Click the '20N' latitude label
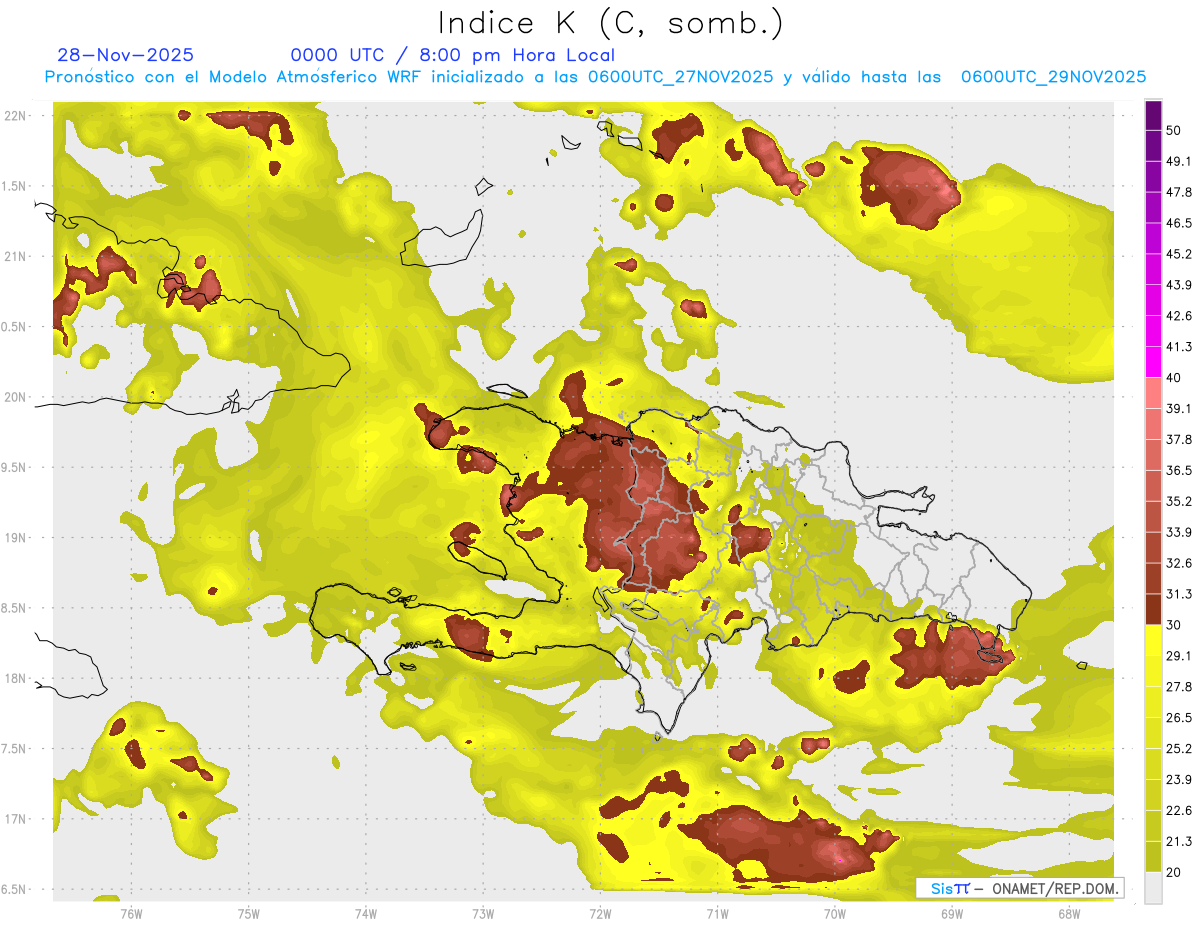Image resolution: width=1200 pixels, height=927 pixels. [x=15, y=397]
